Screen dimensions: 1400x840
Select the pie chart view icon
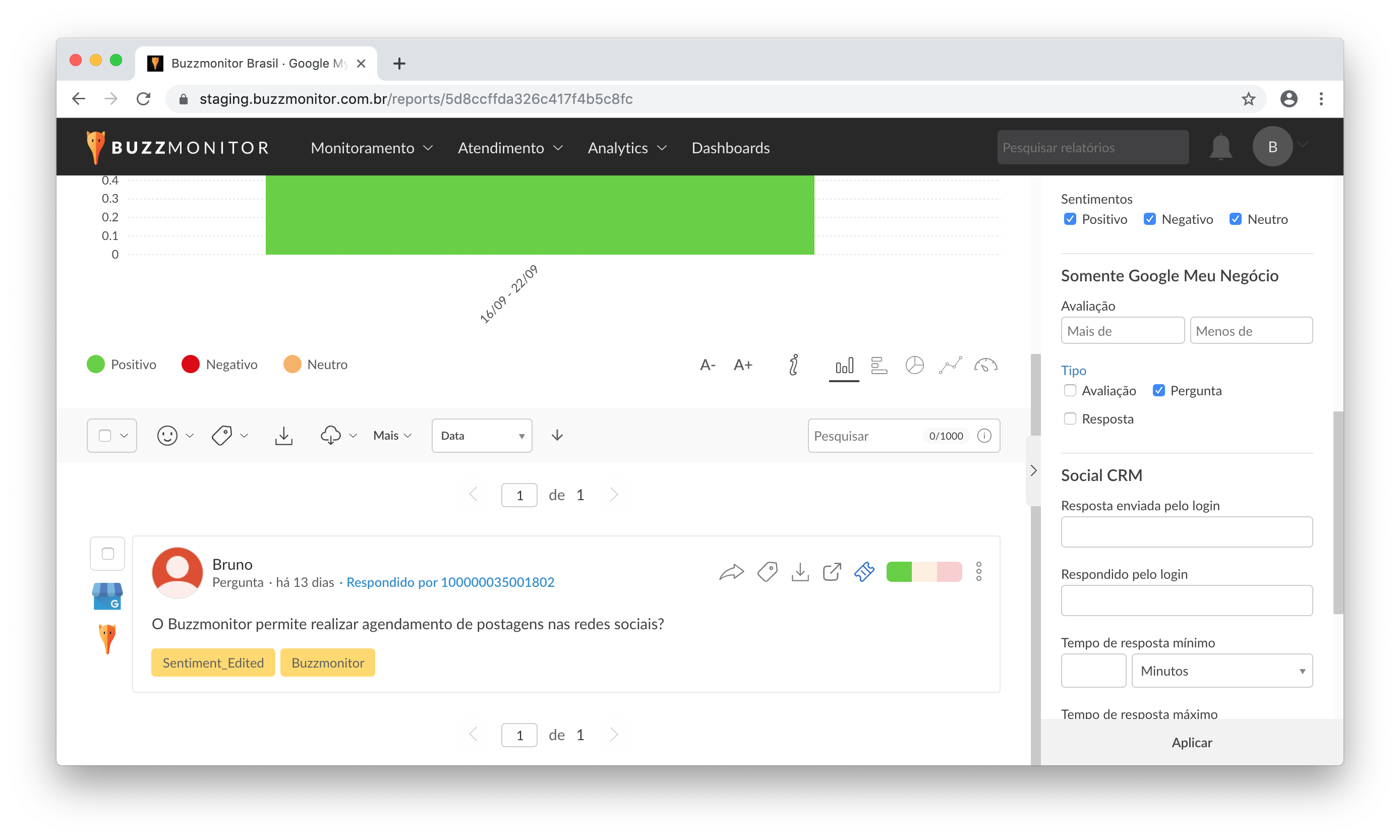(x=914, y=365)
